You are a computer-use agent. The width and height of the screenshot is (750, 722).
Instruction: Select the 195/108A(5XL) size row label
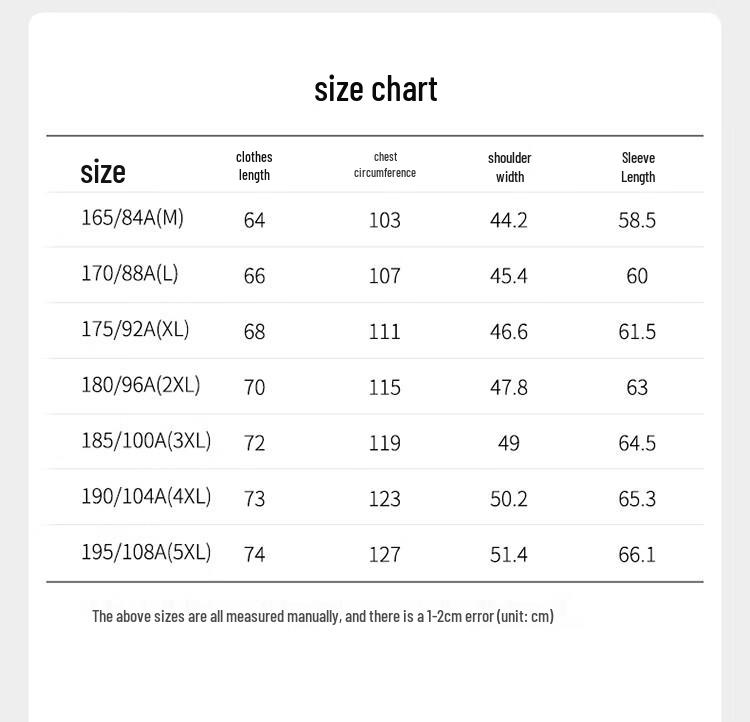tap(146, 552)
